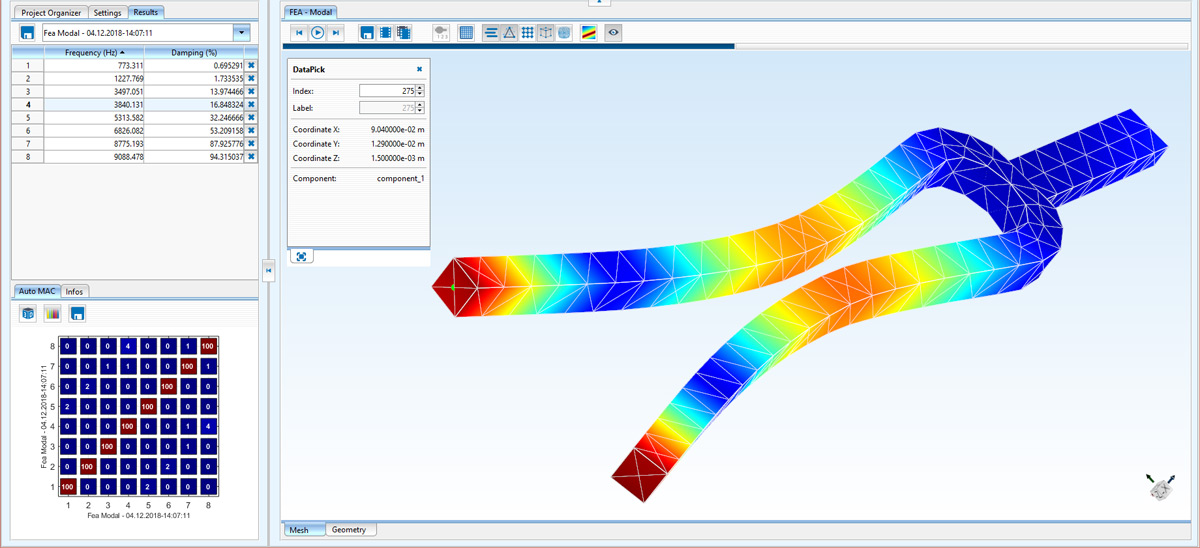Open the Fea Modal results dropdown

click(240, 33)
